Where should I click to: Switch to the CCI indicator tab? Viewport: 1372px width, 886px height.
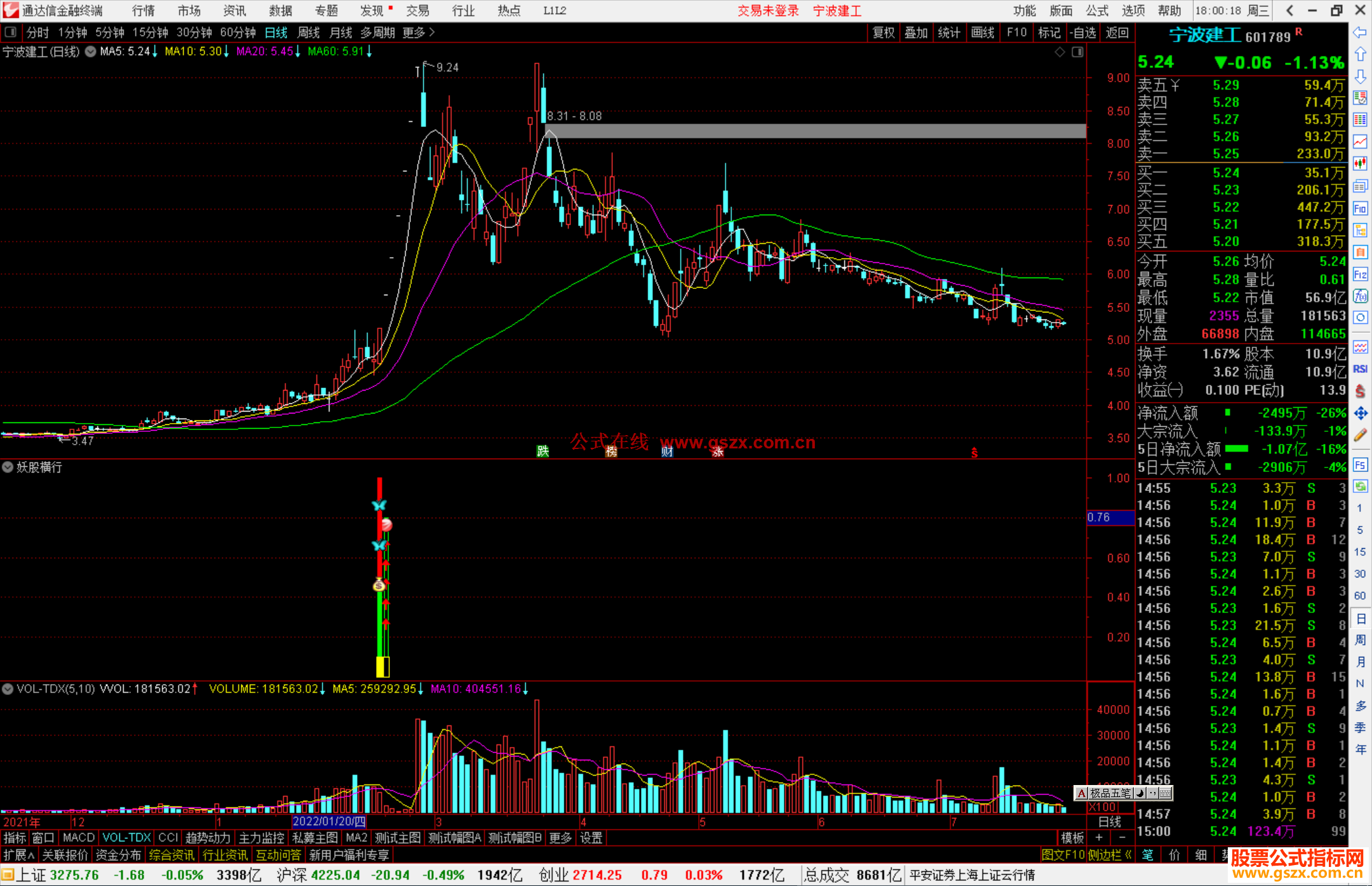(168, 838)
